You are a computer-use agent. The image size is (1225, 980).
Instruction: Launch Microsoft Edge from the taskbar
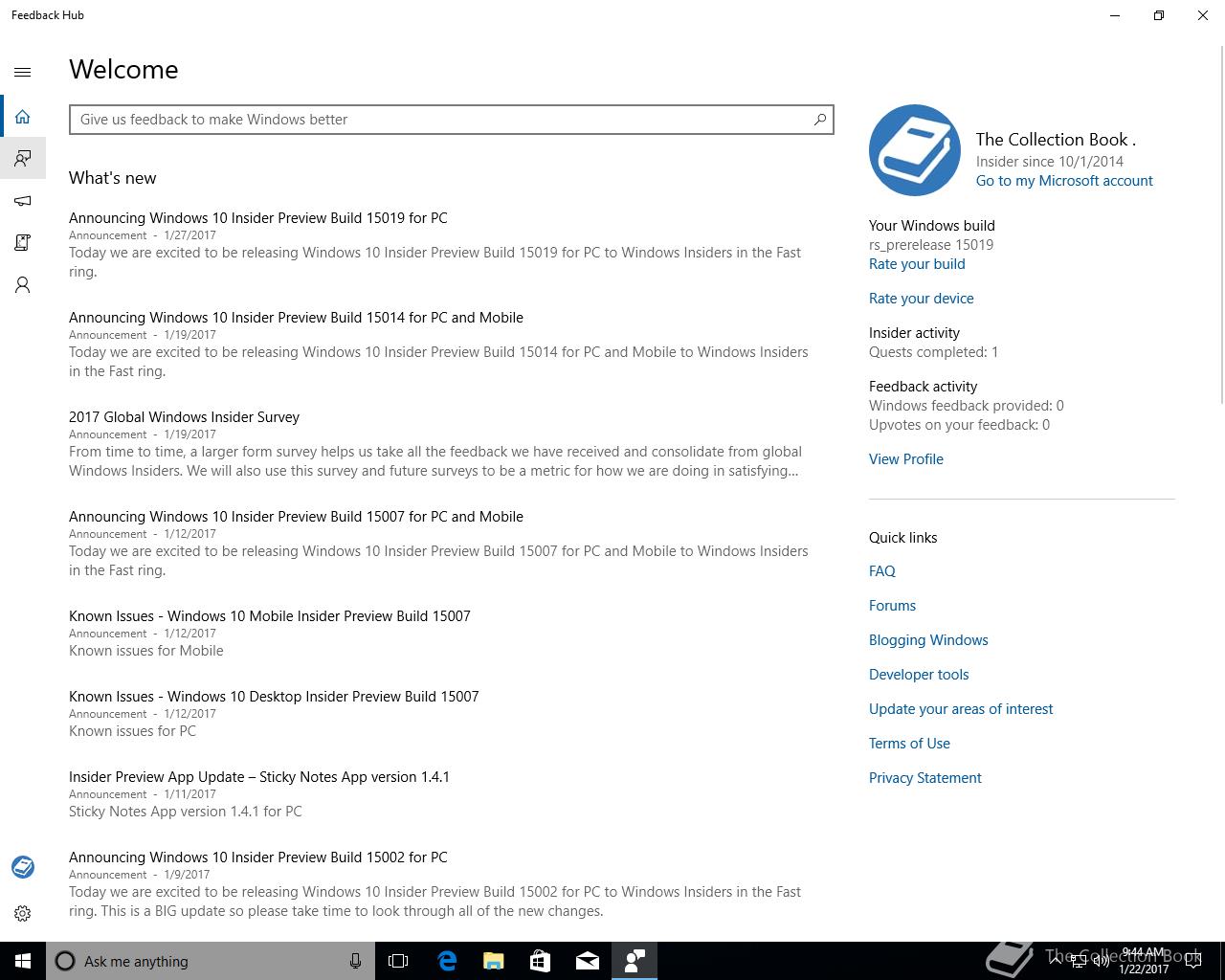point(447,961)
